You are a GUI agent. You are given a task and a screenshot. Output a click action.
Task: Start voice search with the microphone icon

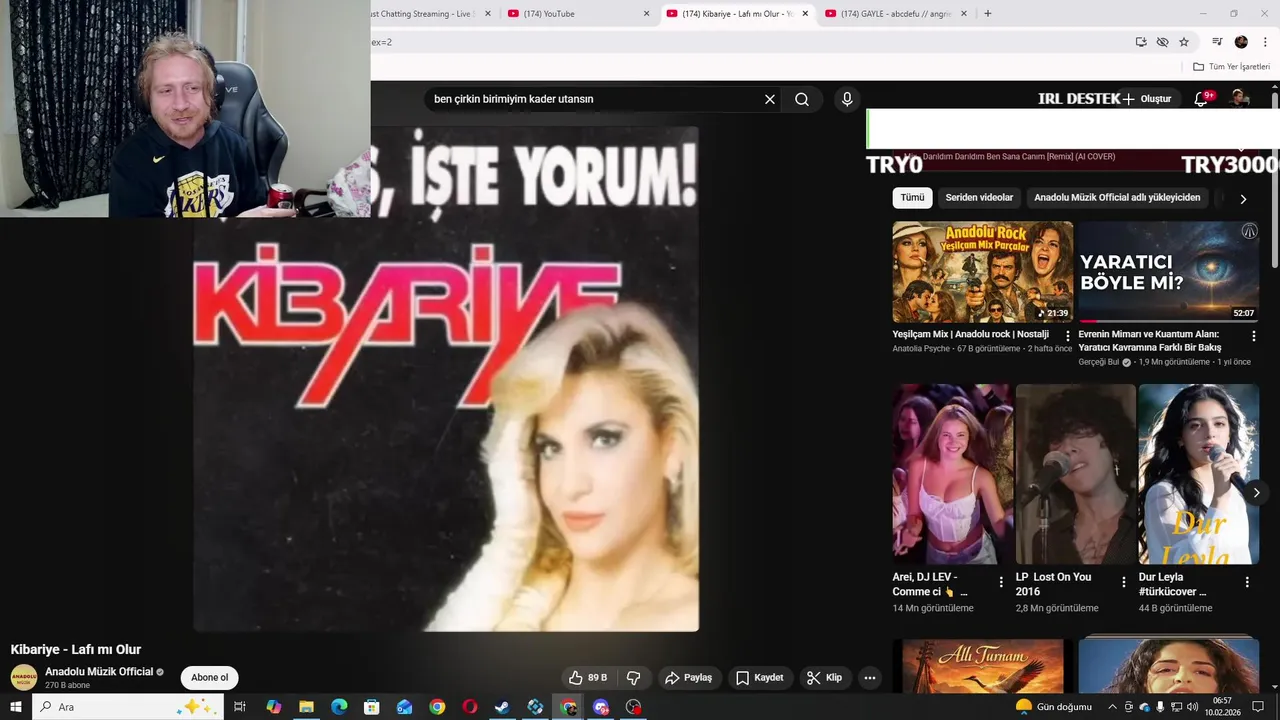pyautogui.click(x=847, y=99)
